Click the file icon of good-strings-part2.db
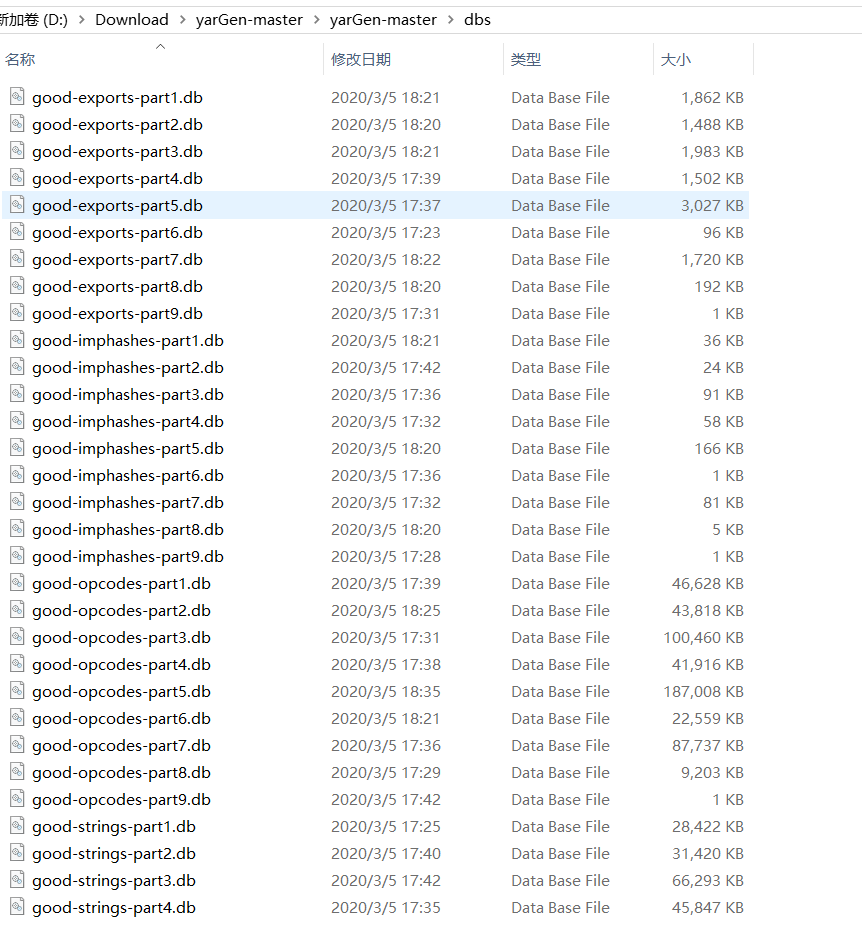 point(17,853)
